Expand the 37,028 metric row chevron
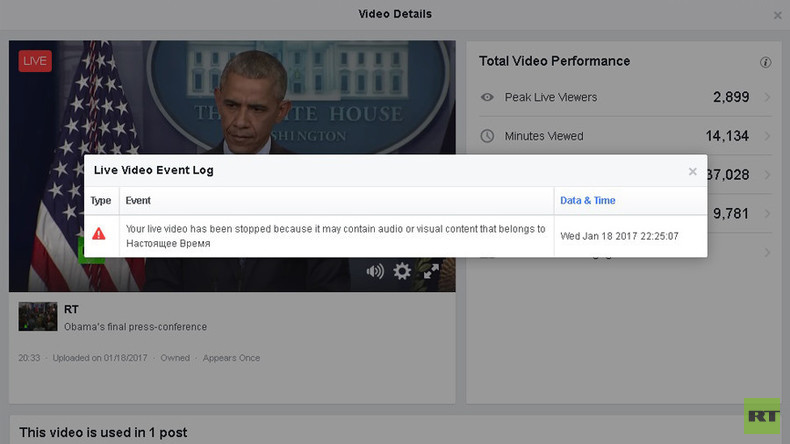 767,174
